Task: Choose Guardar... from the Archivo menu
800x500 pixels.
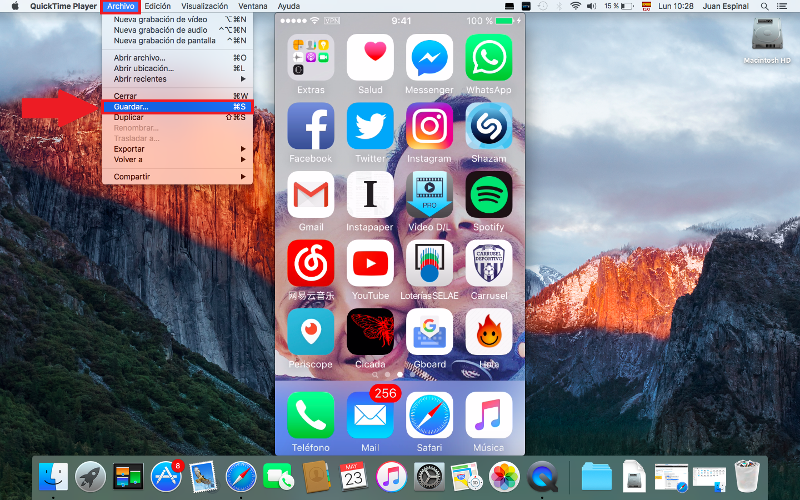Action: [x=177, y=107]
